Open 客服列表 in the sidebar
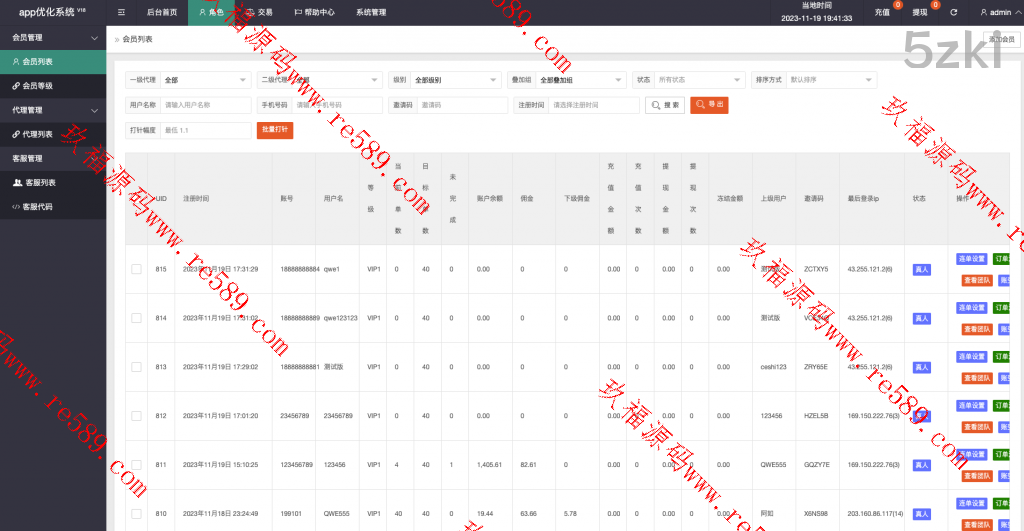 click(x=38, y=182)
